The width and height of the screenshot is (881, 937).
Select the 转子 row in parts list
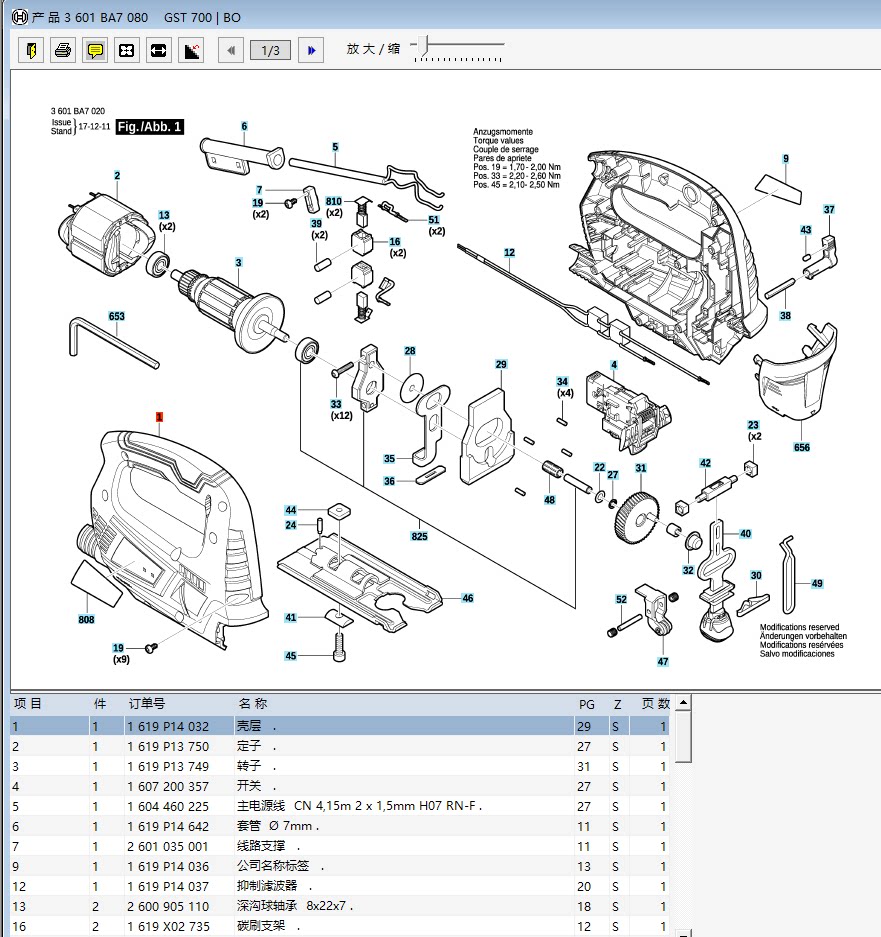point(339,766)
